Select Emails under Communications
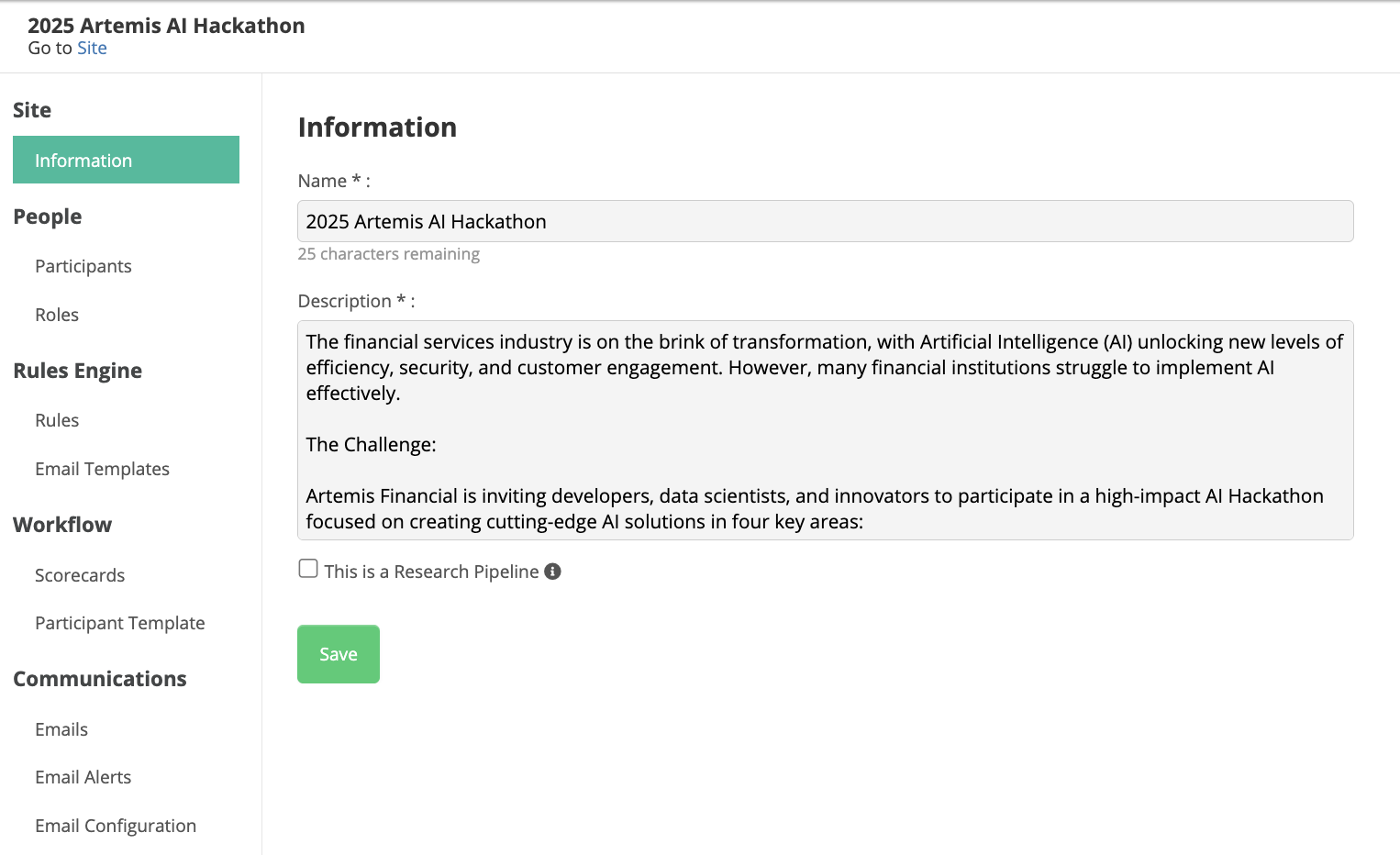The height and width of the screenshot is (855, 1400). pos(61,729)
